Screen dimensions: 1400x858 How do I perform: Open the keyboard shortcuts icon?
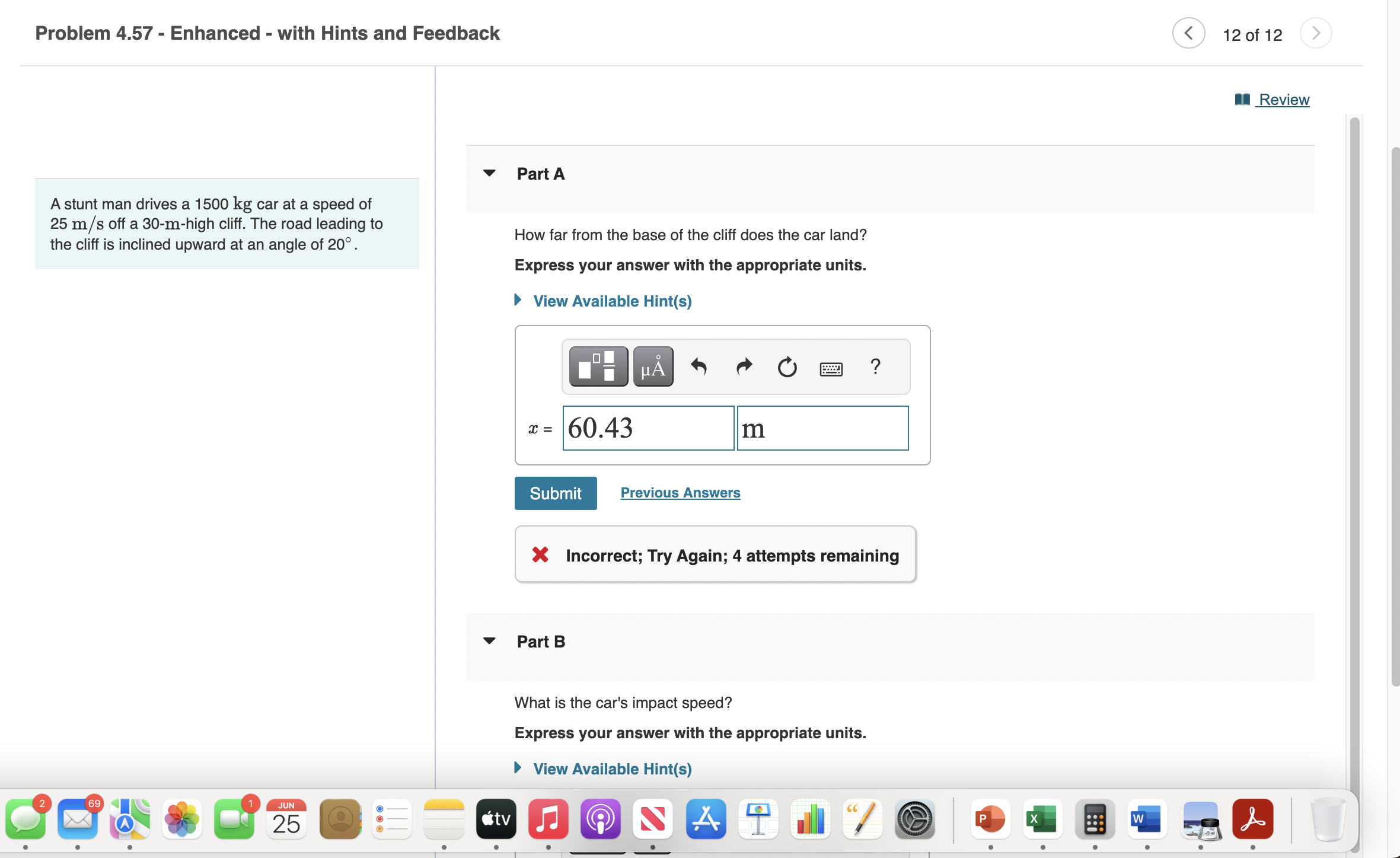[x=830, y=368]
